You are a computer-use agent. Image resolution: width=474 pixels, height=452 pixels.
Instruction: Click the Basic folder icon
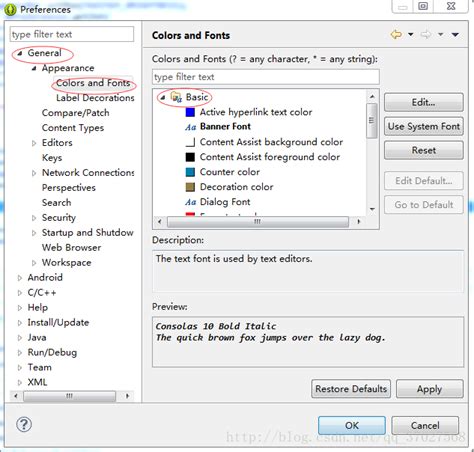pyautogui.click(x=176, y=97)
